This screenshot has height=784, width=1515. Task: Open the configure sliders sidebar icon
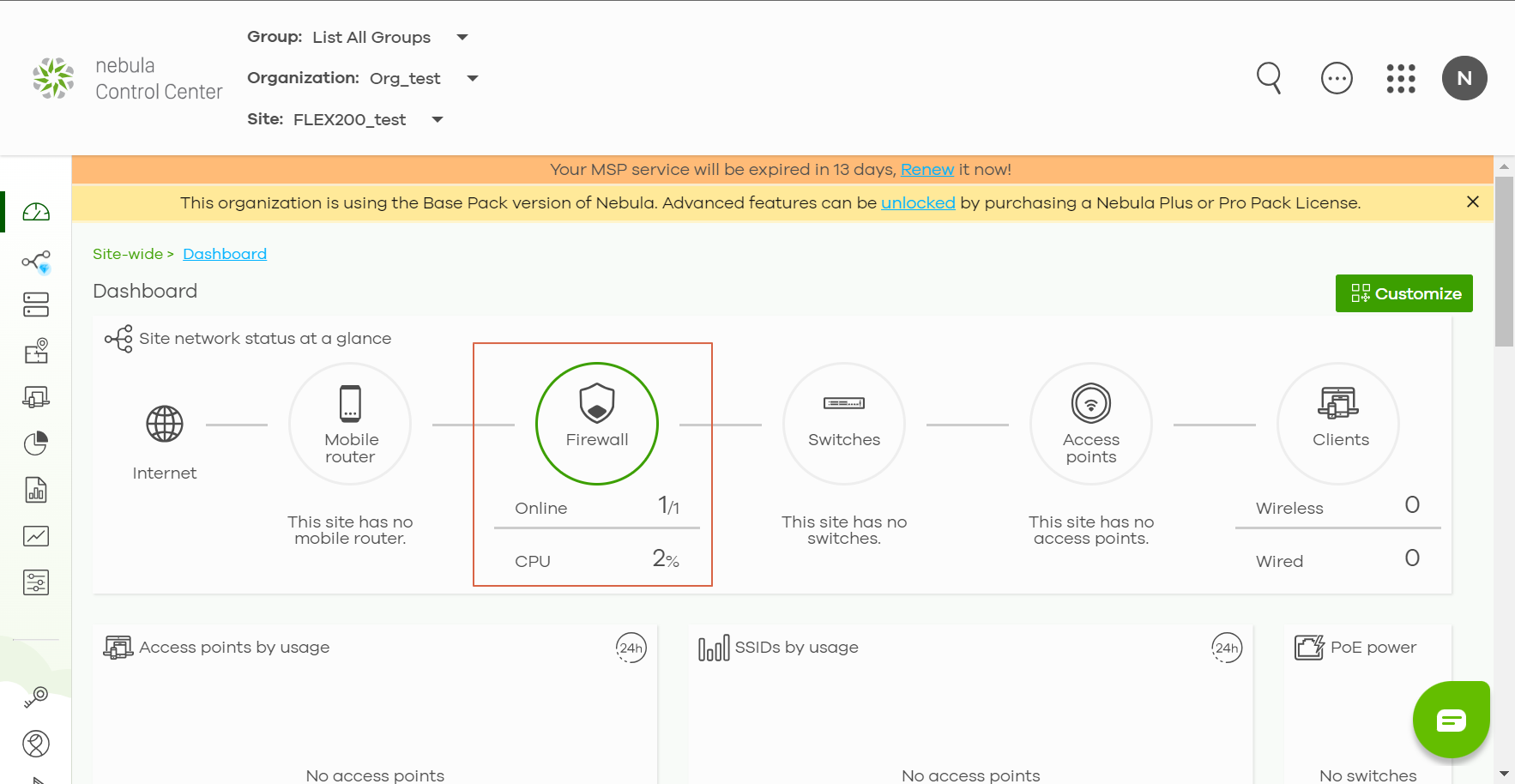[x=36, y=582]
